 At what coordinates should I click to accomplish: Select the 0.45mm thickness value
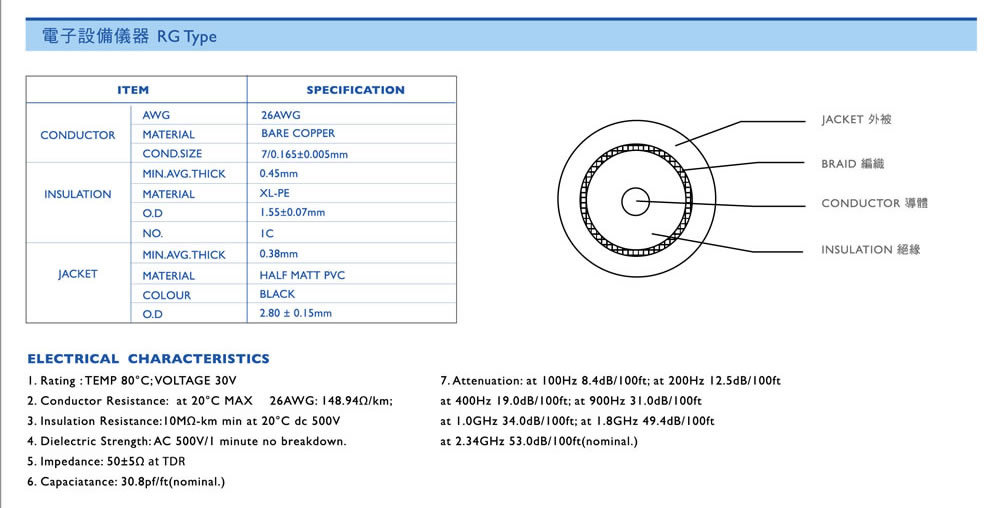point(278,173)
